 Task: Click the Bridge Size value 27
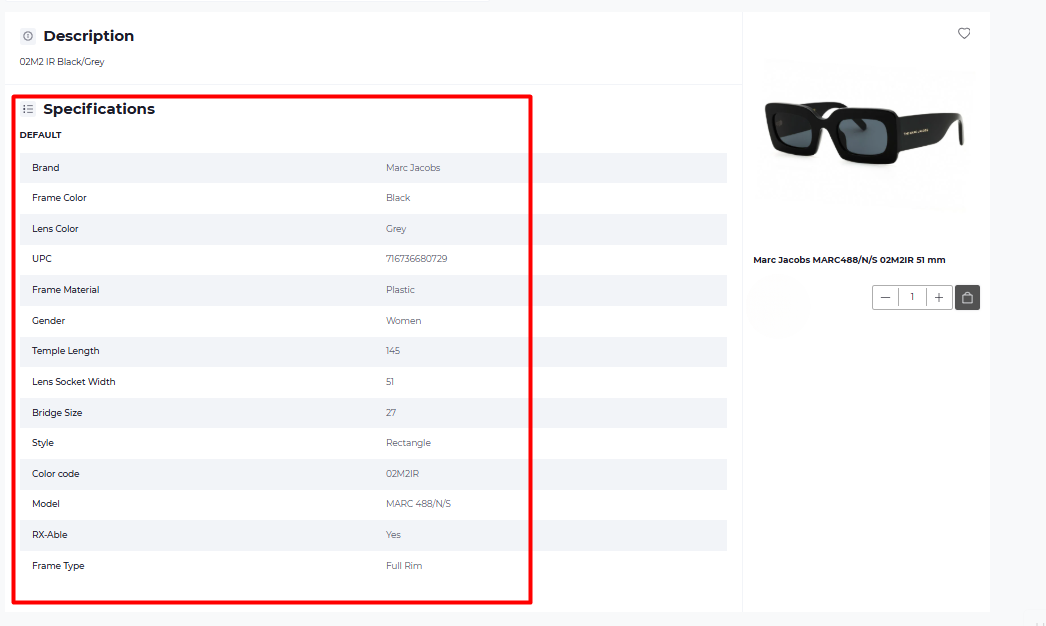pyautogui.click(x=391, y=412)
